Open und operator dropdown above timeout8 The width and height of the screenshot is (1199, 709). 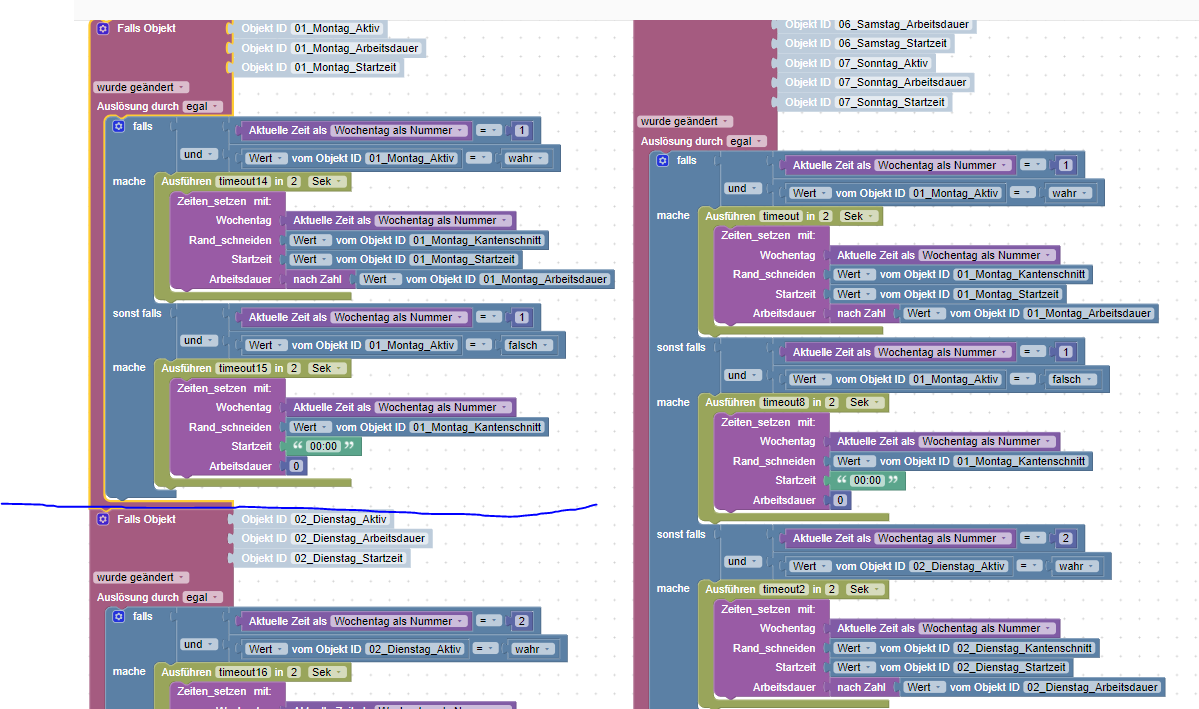(x=743, y=376)
